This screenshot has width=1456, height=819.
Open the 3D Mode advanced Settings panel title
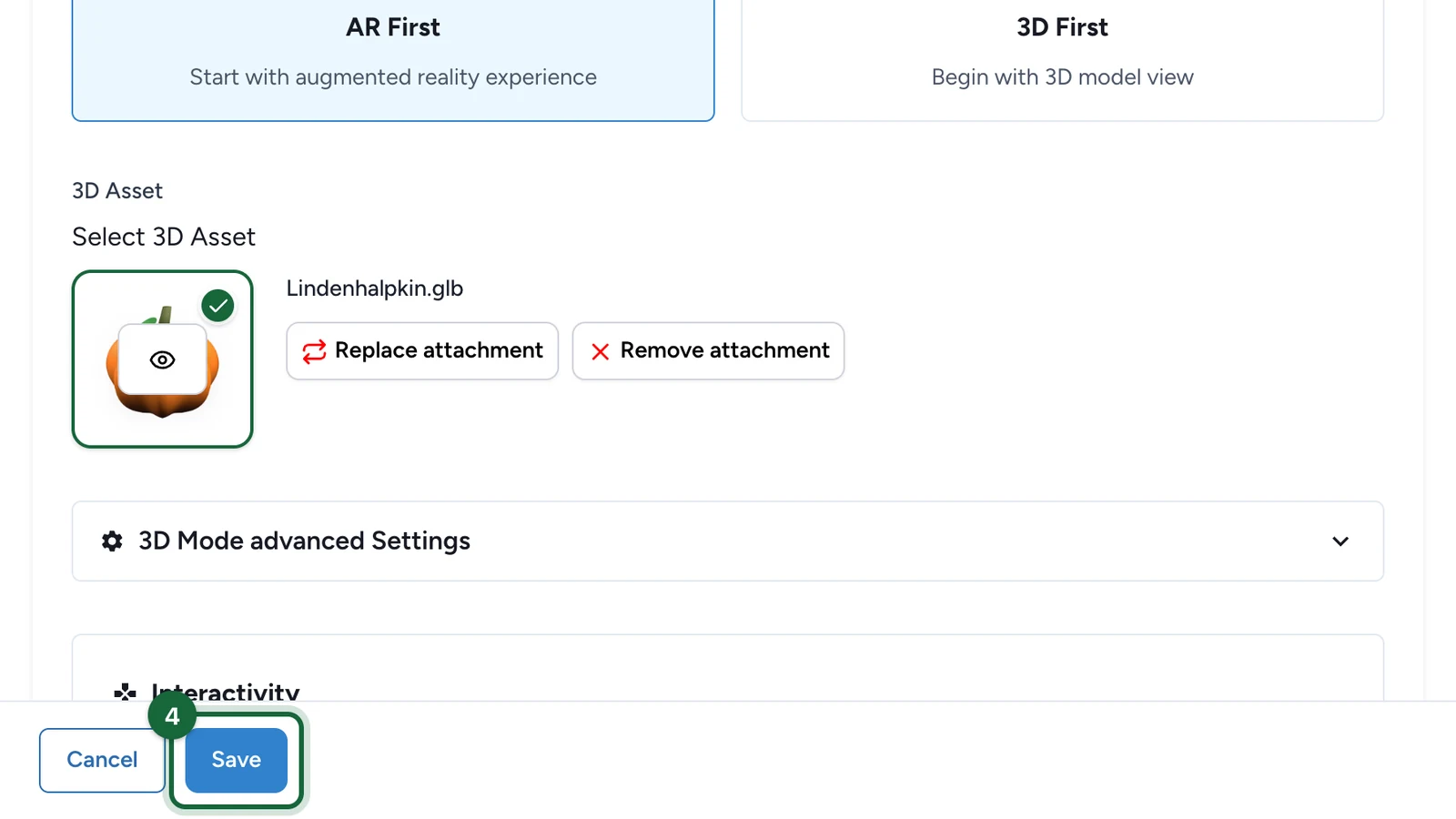pyautogui.click(x=304, y=541)
